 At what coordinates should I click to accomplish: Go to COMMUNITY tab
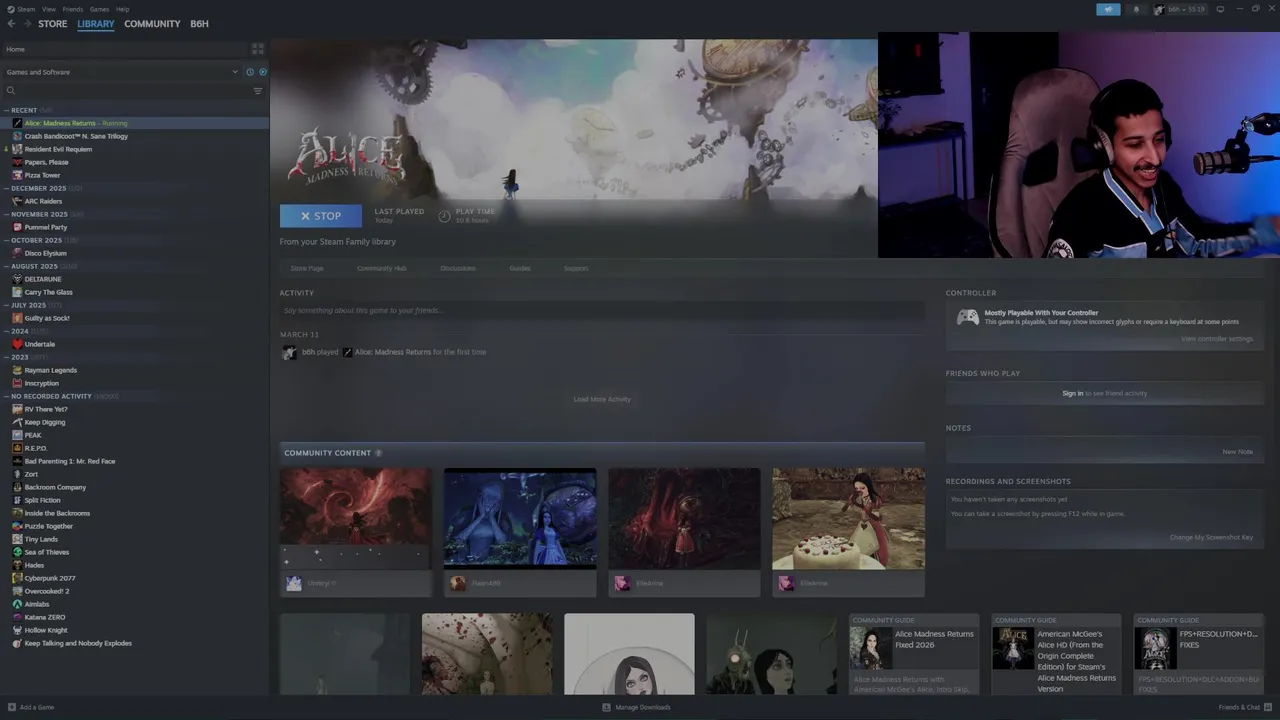(152, 24)
